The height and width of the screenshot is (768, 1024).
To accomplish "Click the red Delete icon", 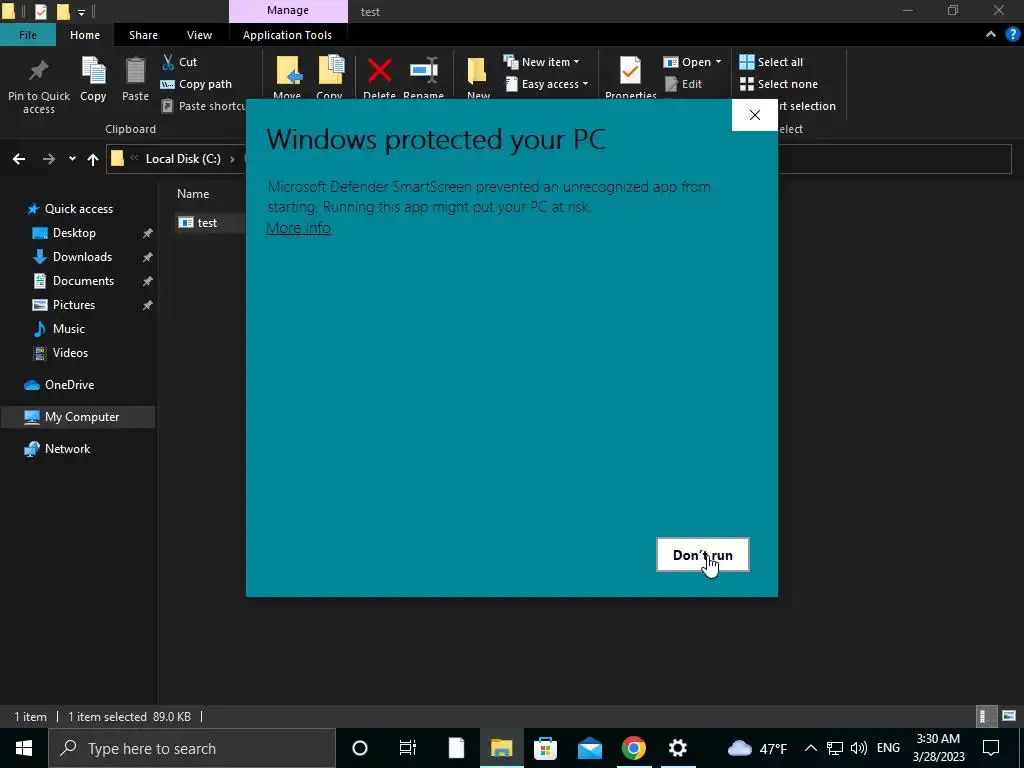I will click(x=379, y=71).
